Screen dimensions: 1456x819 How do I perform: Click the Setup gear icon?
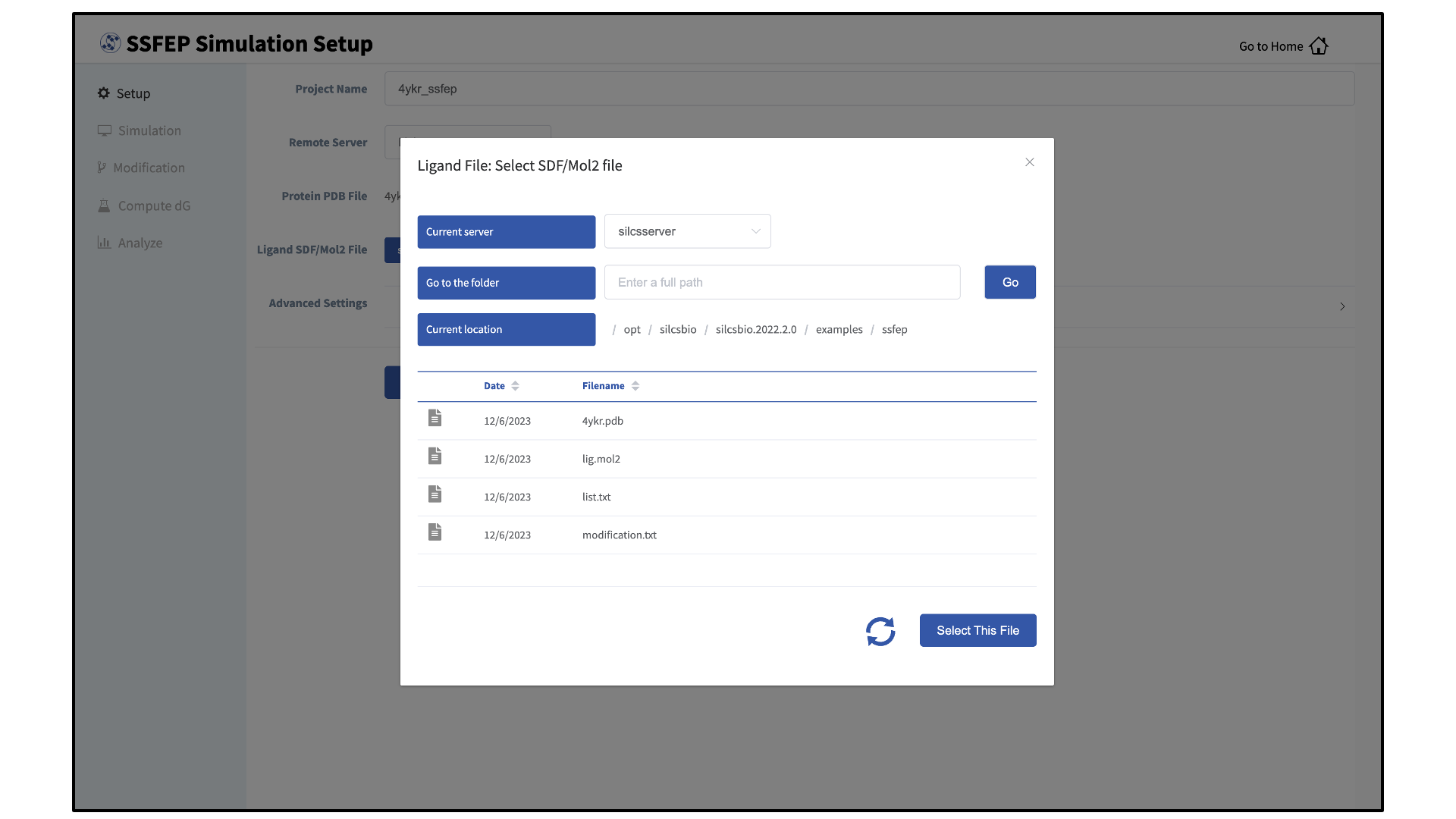(104, 93)
